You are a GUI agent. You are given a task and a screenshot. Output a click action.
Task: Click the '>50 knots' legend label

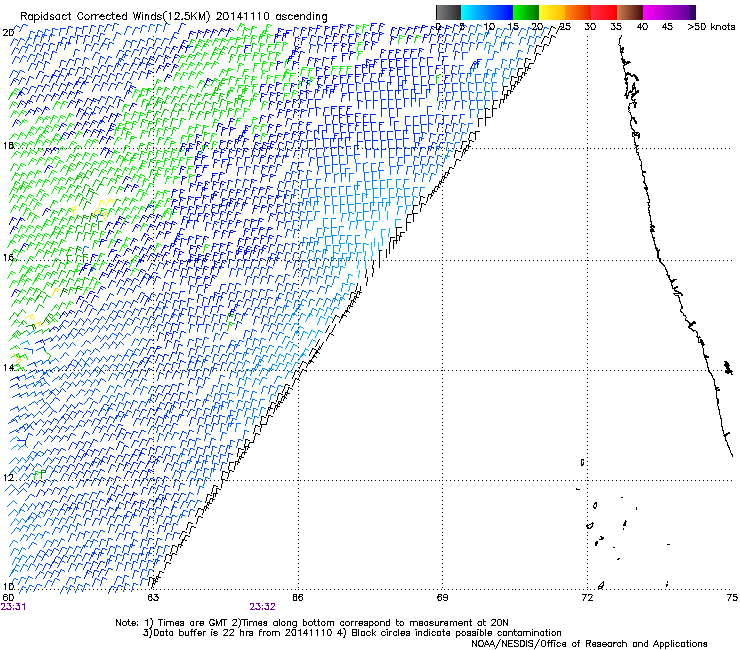(711, 26)
